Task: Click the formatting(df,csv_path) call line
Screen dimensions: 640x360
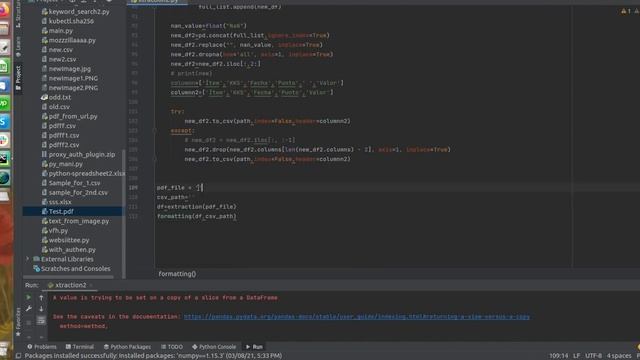Action: [x=197, y=216]
